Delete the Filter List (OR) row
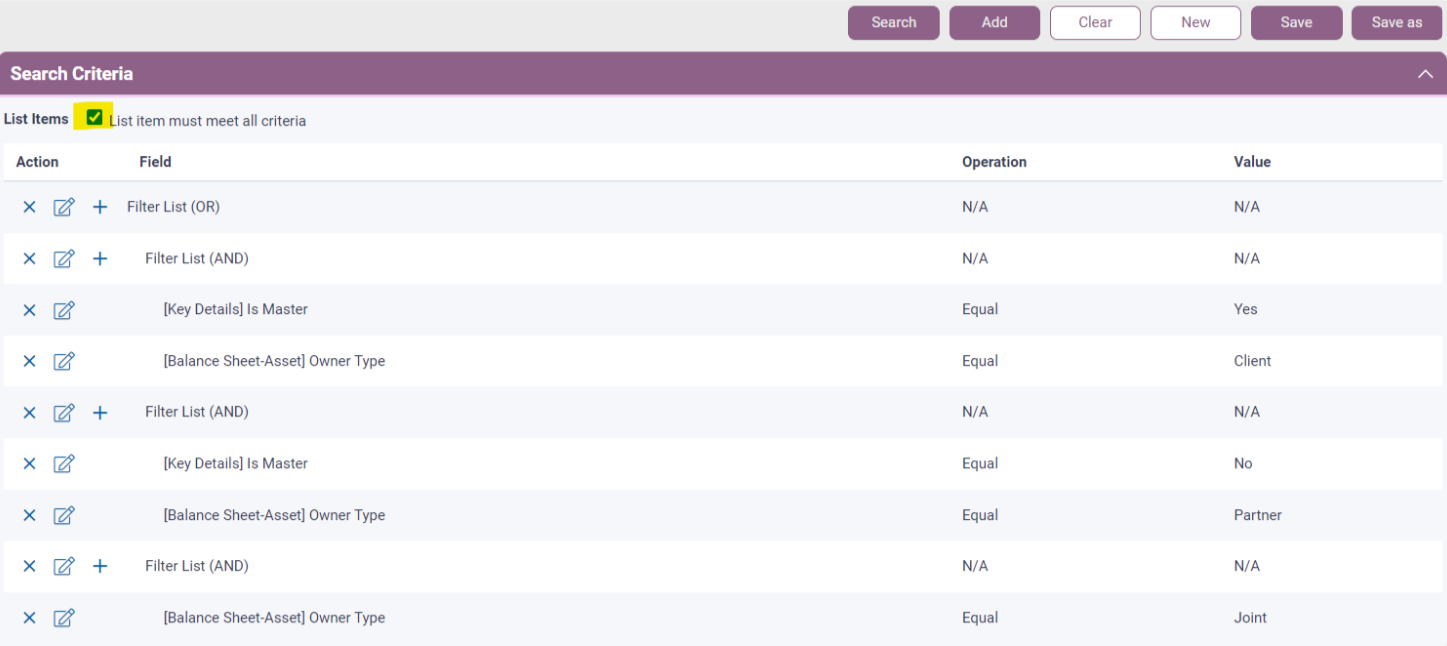The image size is (1447, 646). pyautogui.click(x=29, y=207)
